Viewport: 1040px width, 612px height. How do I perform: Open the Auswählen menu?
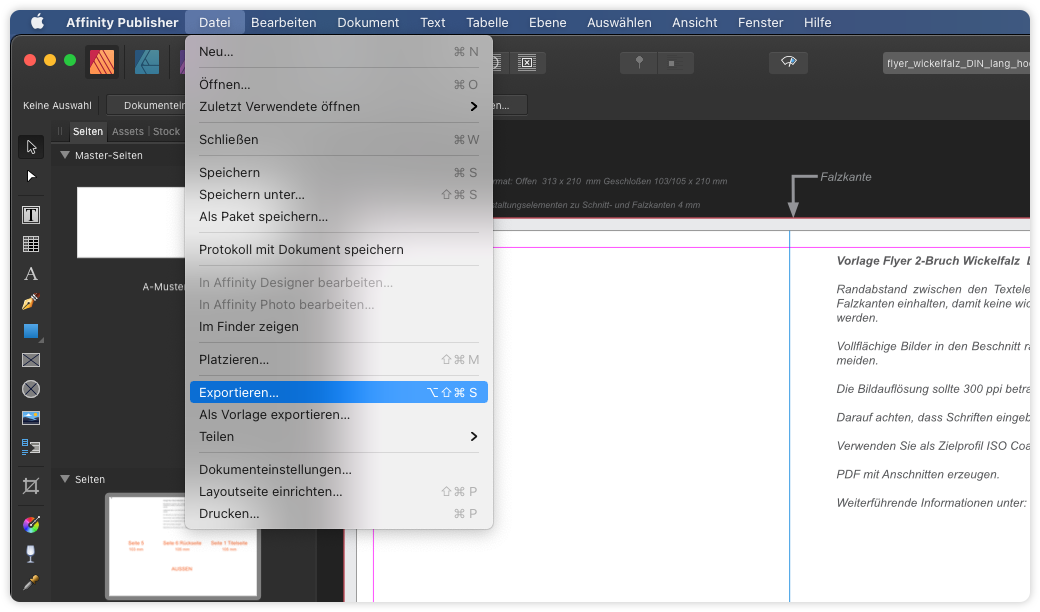619,22
